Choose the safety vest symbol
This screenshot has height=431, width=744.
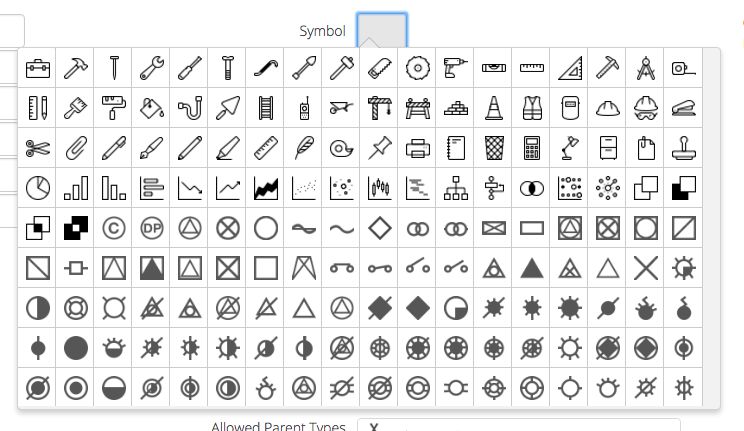point(532,108)
